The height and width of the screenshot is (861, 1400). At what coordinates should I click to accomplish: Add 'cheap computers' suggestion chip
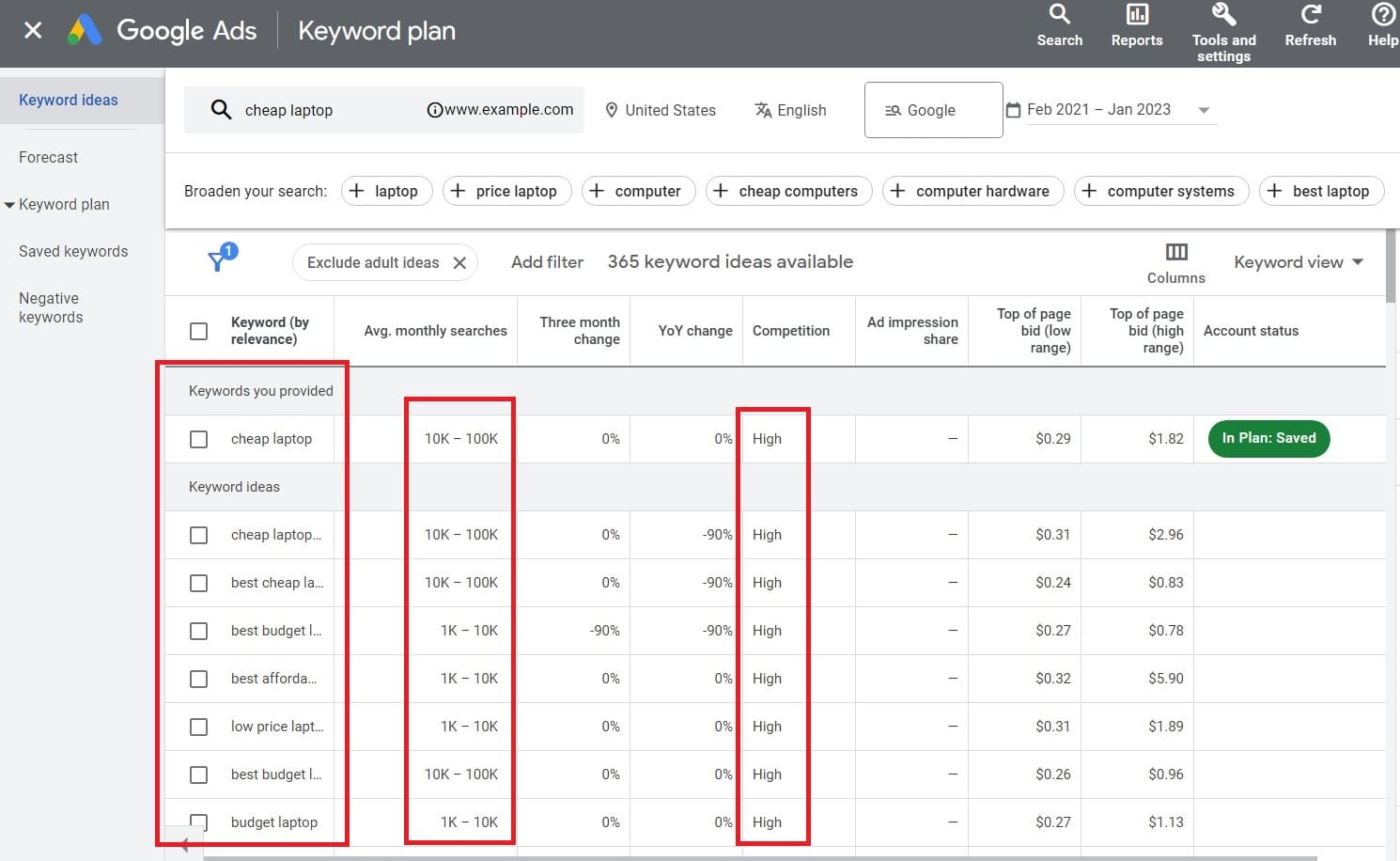pyautogui.click(x=789, y=191)
